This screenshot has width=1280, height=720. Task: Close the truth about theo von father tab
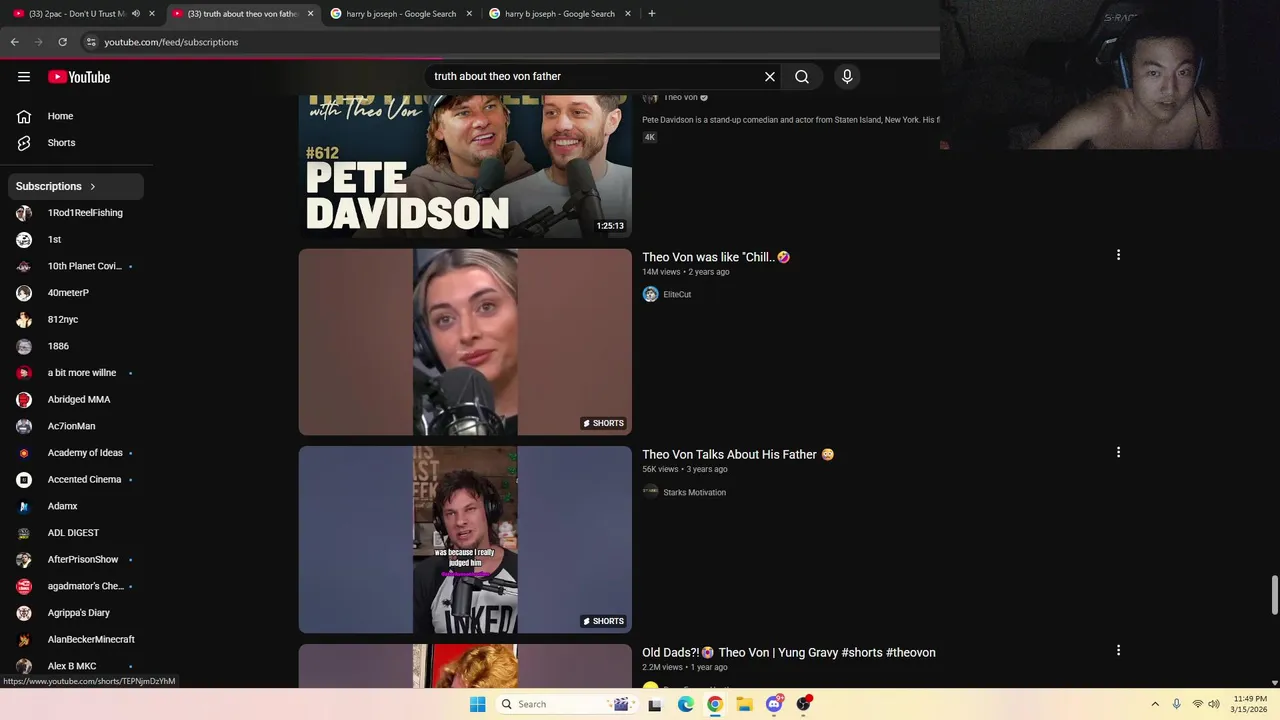[x=311, y=14]
